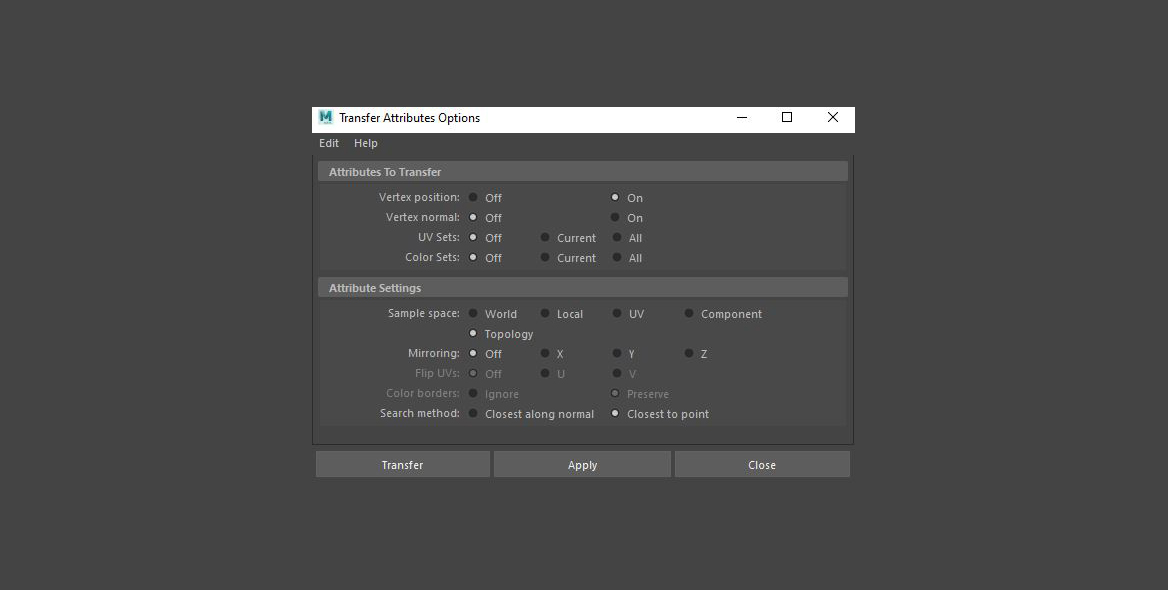This screenshot has height=590, width=1168.
Task: Select Closest along normal search method
Action: click(x=473, y=413)
